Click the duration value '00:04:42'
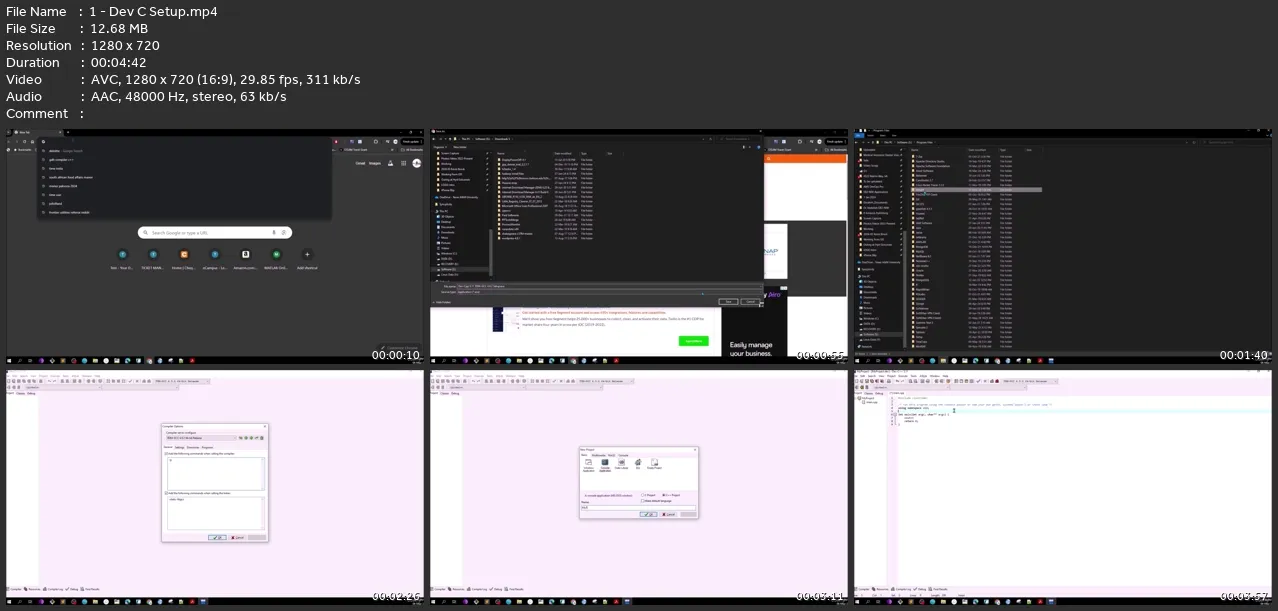 pos(120,63)
